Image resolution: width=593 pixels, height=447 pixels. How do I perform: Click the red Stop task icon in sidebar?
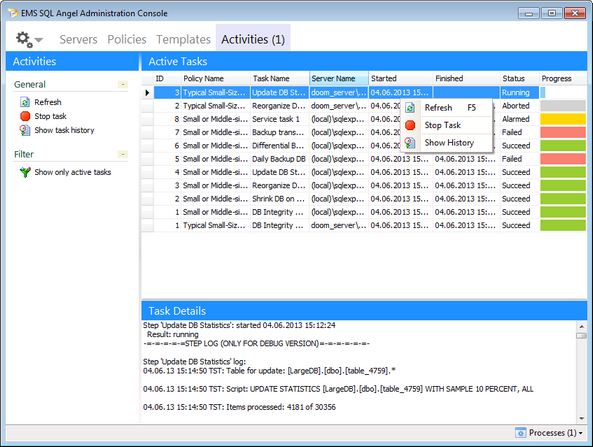click(25, 116)
